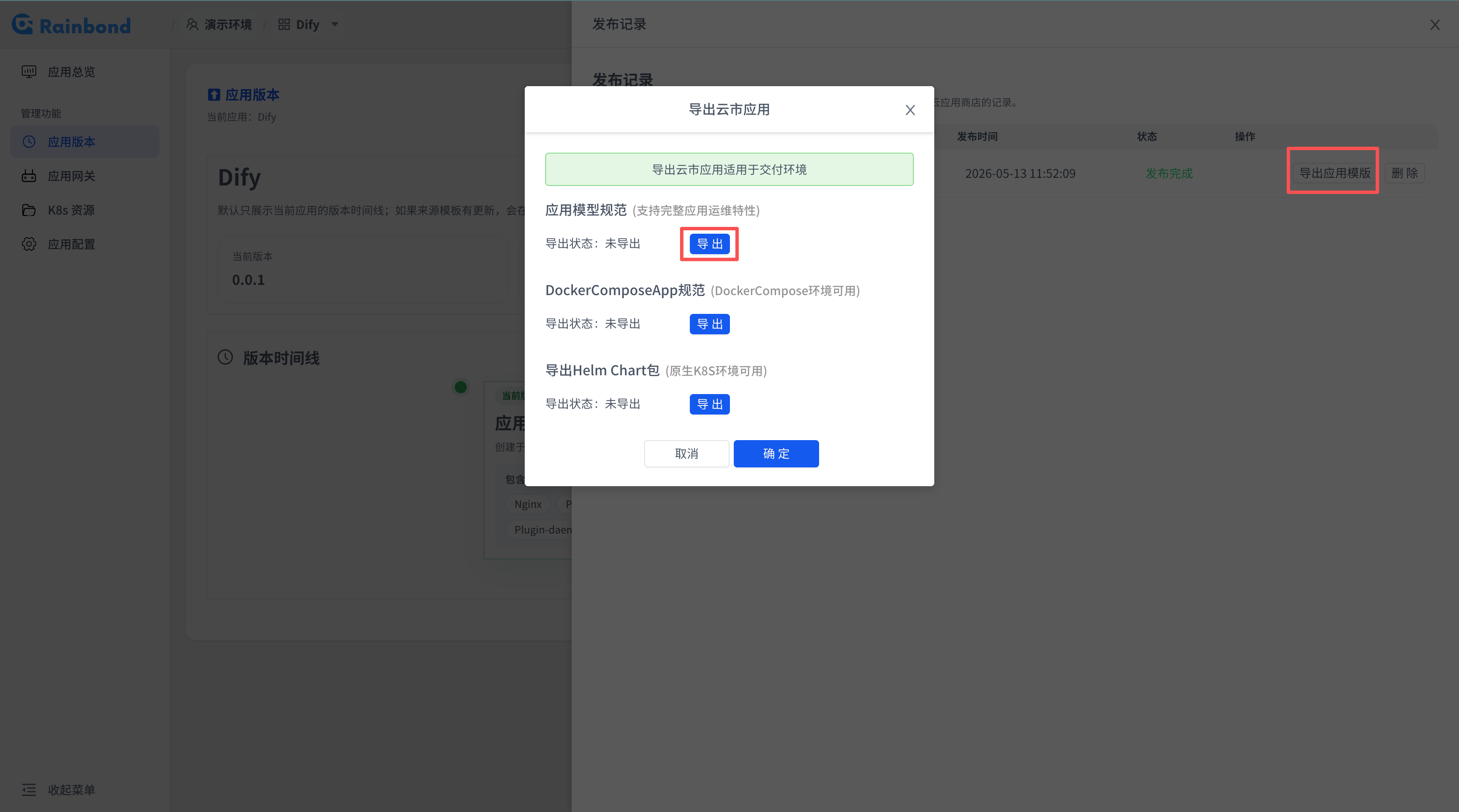The image size is (1459, 812).
Task: Click publish time 2026-05-13 11:52:09
Action: (1020, 173)
